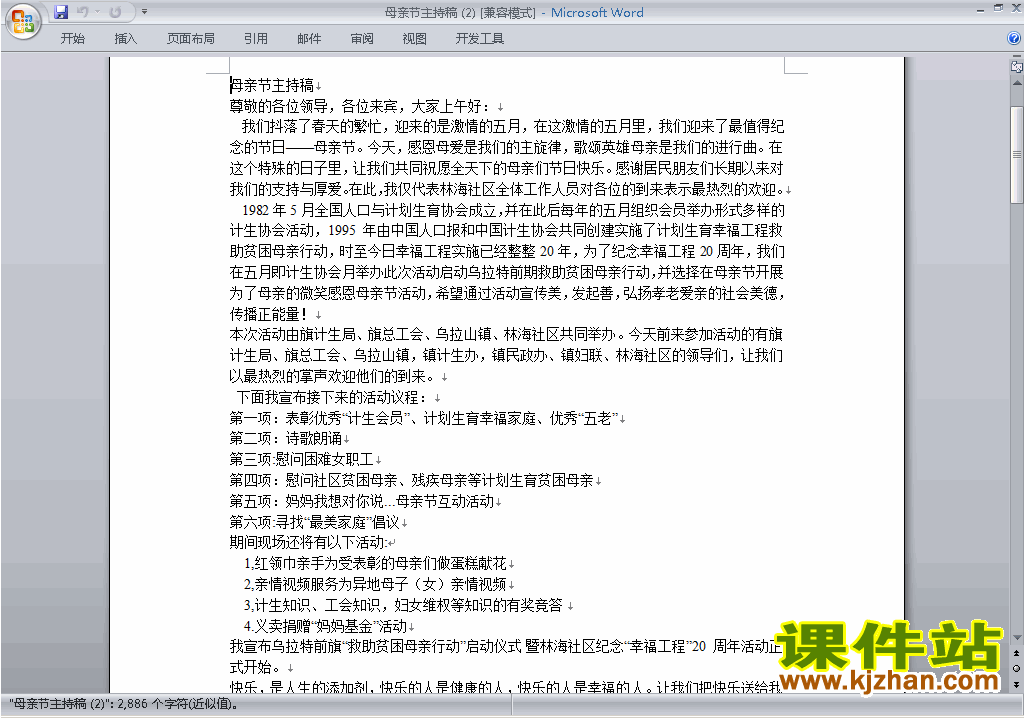This screenshot has width=1024, height=718.
Task: Click the paragraph starting 本次活动由旗计生局
Action: [506, 355]
